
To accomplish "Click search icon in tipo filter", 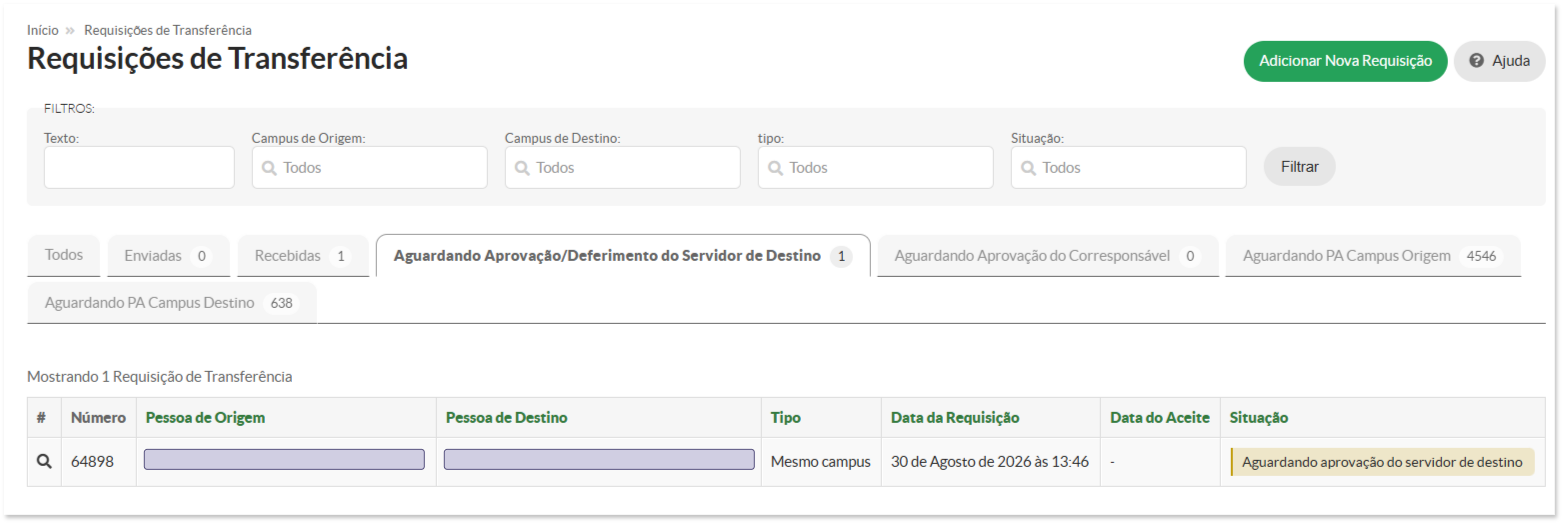I will pyautogui.click(x=775, y=168).
